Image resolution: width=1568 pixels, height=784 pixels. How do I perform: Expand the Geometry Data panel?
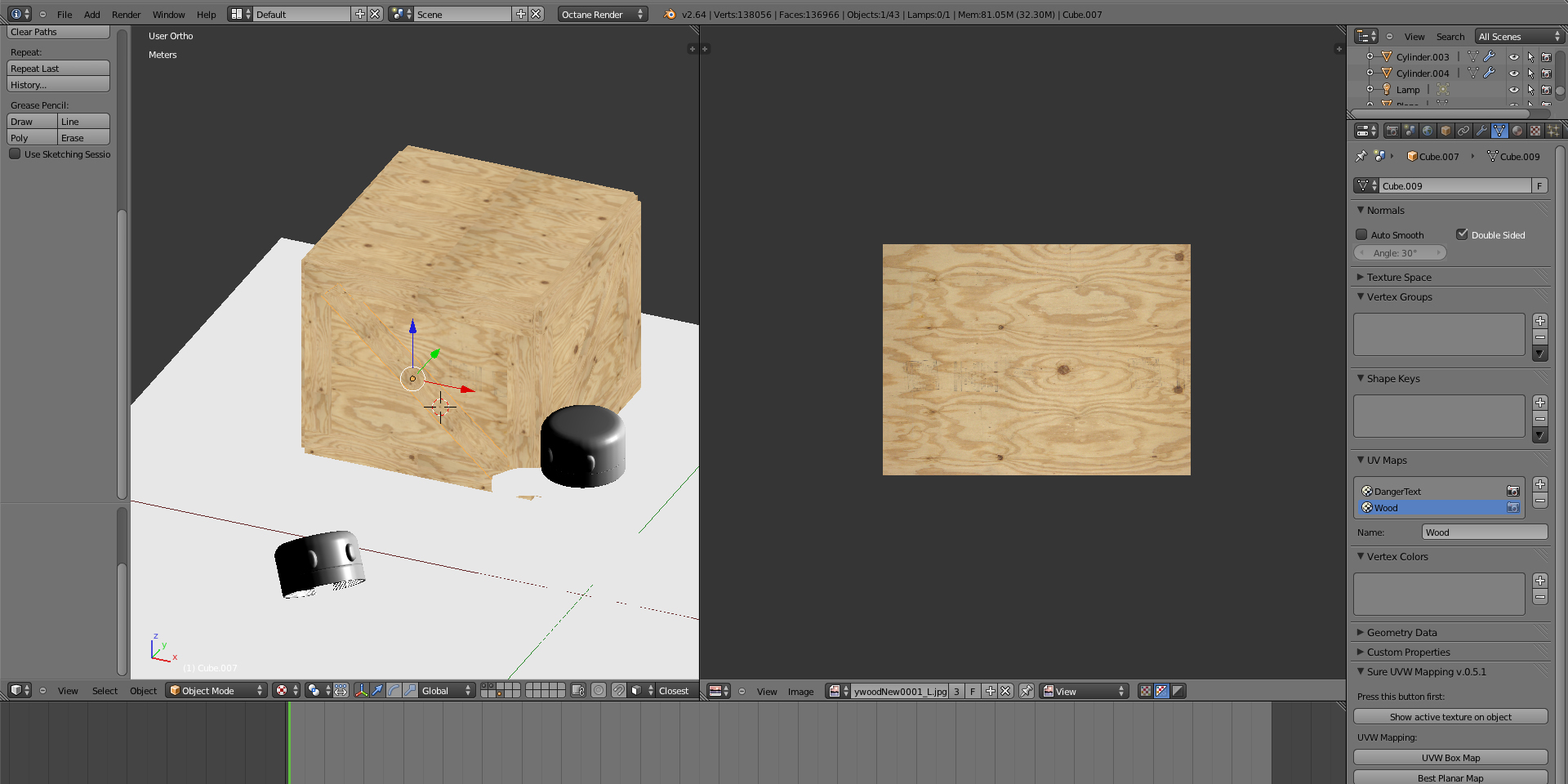1401,632
